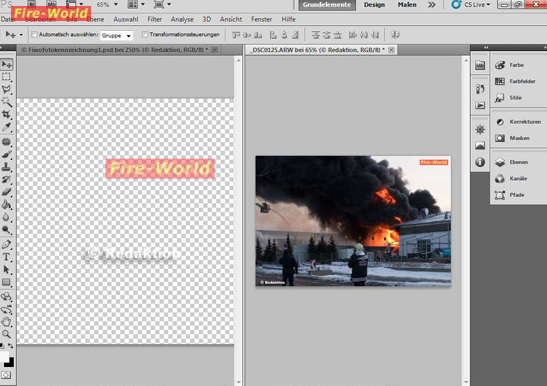Click the Grundelemente workspace button

point(327,5)
